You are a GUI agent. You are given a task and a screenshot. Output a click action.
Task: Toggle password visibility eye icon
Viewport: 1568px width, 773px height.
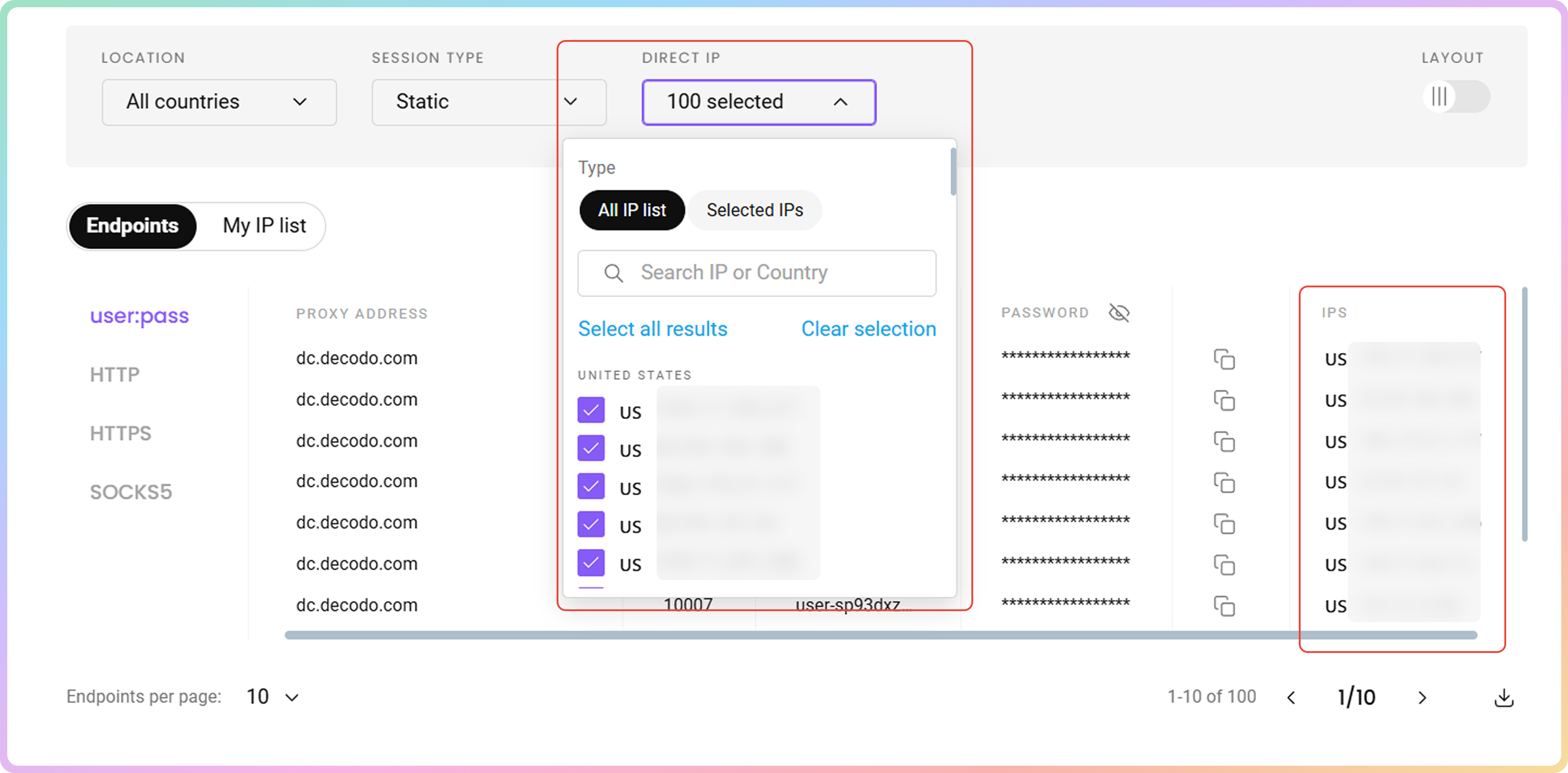pyautogui.click(x=1119, y=313)
